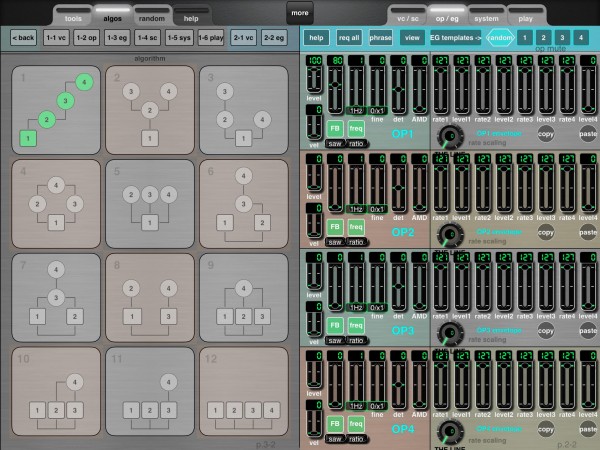600x450 pixels.
Task: Jump to page 1-2 op
Action: (x=86, y=38)
